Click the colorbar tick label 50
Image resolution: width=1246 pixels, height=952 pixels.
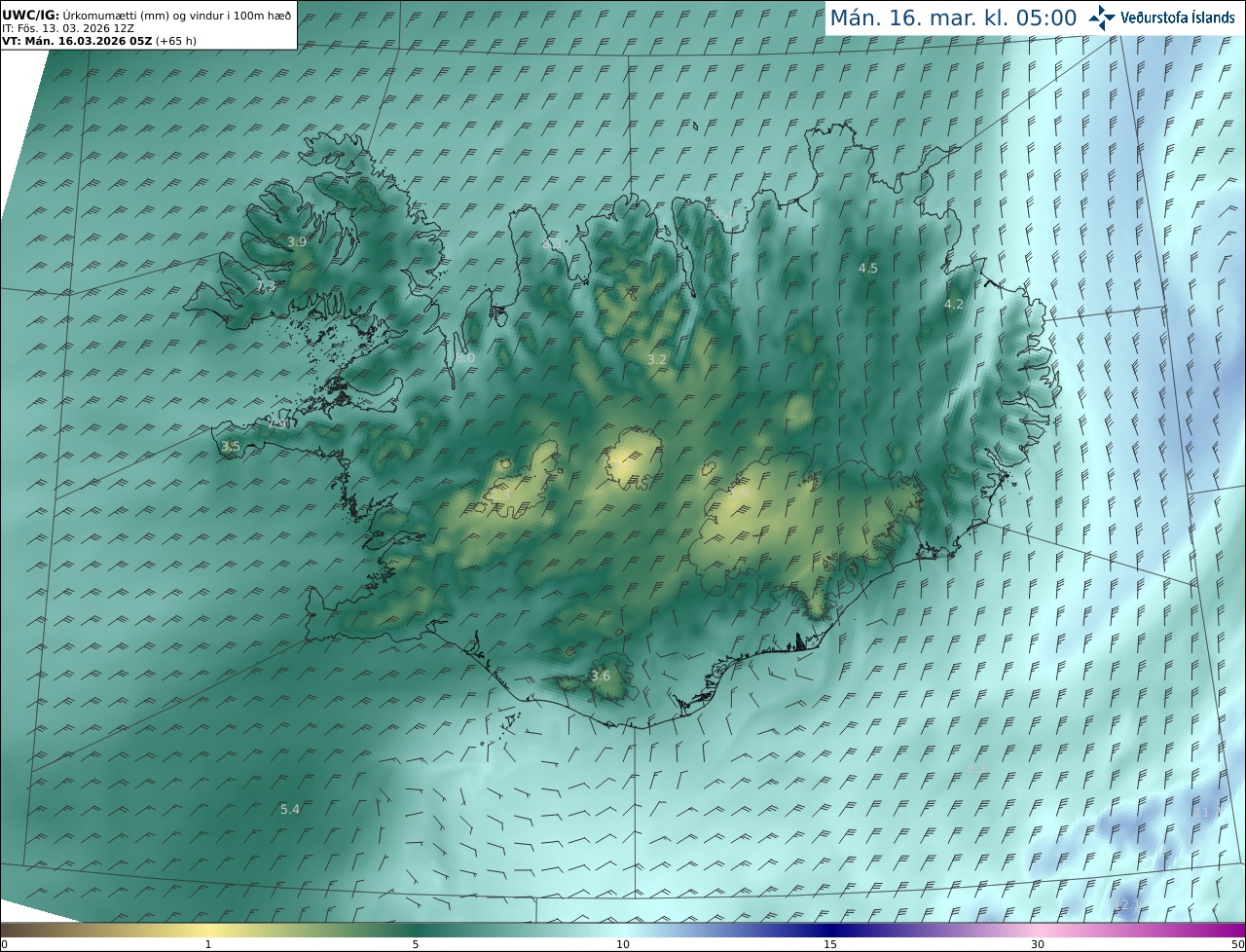point(1237,944)
